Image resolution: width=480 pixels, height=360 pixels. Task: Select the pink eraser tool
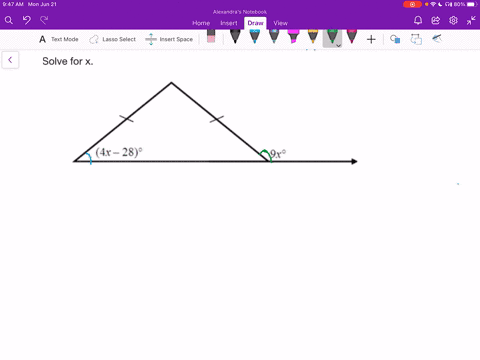pyautogui.click(x=211, y=36)
